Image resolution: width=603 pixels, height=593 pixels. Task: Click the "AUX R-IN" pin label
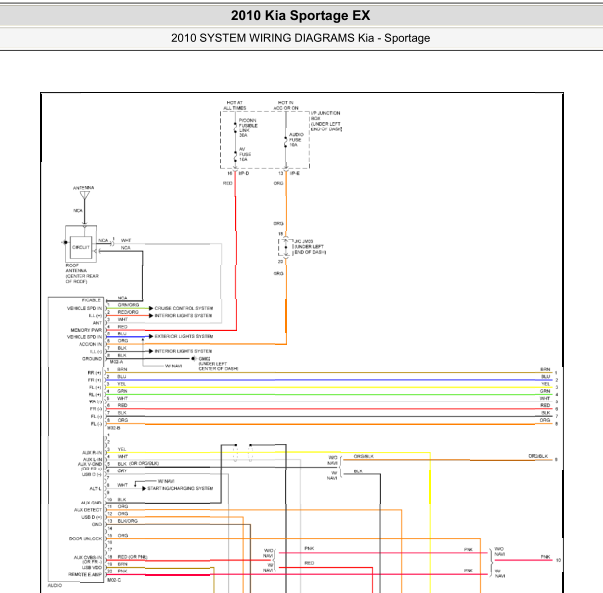coord(92,453)
